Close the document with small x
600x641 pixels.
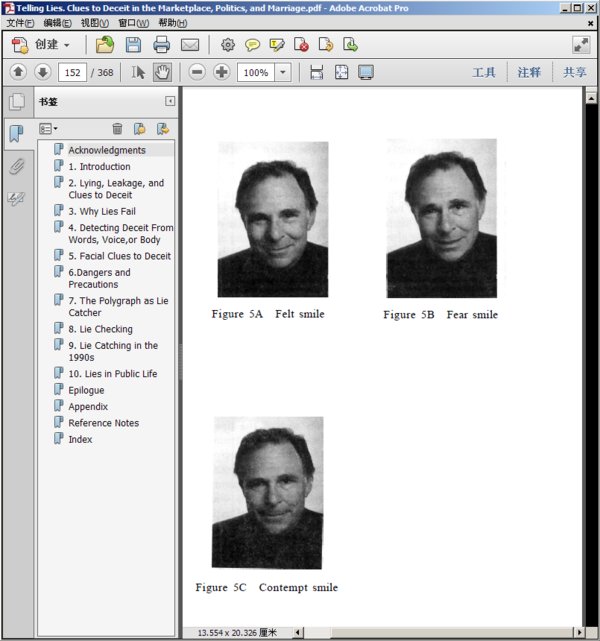(591, 23)
